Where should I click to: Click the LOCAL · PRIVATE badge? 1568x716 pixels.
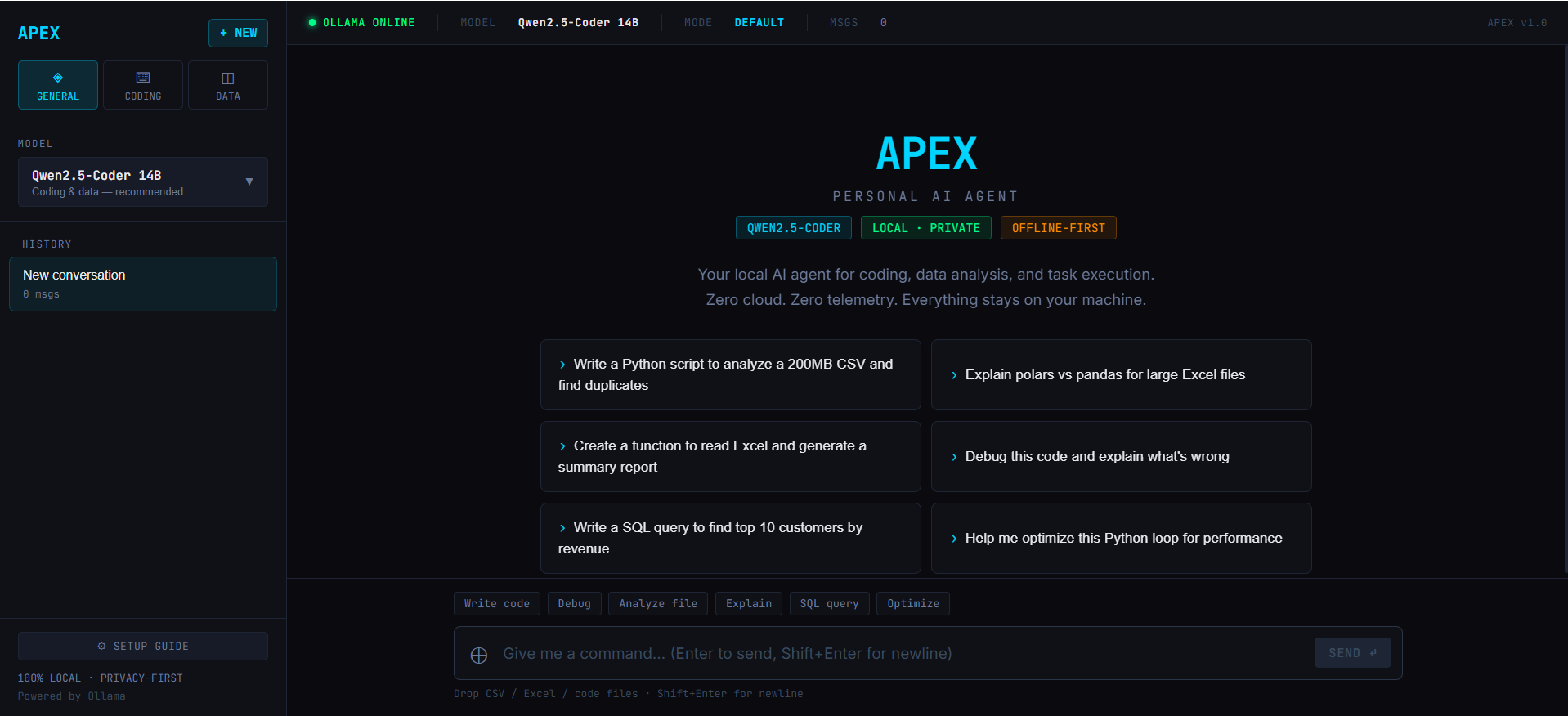[x=926, y=228]
